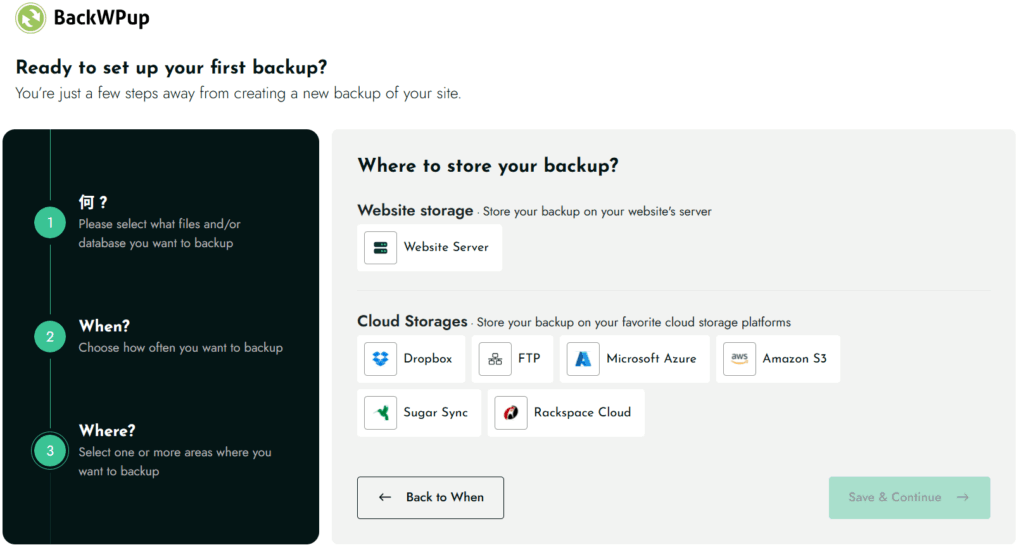Viewport: 1024px width, 552px height.
Task: Click the BackWPup brand name text
Action: click(x=101, y=18)
